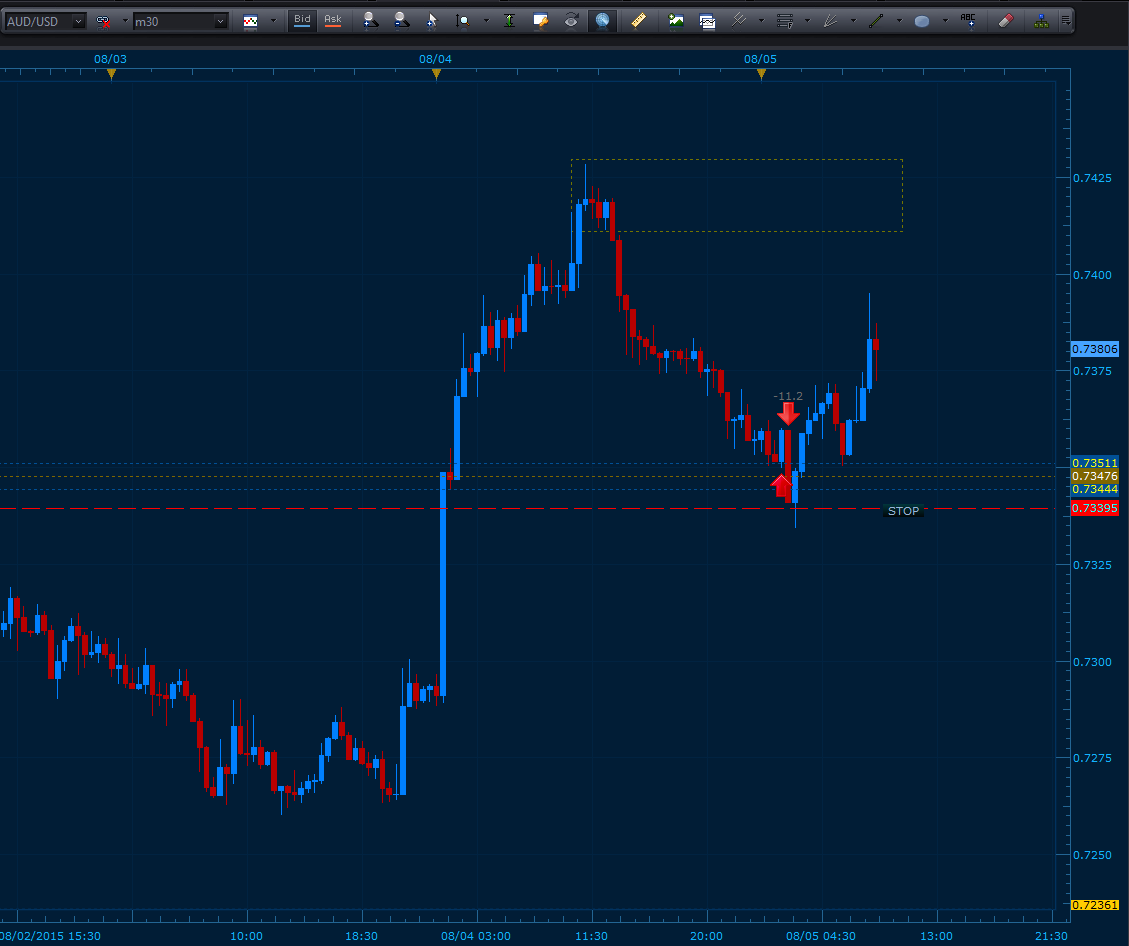Click the zoom in magnifier icon
Viewport: 1129px width, 946px height.
coord(370,20)
